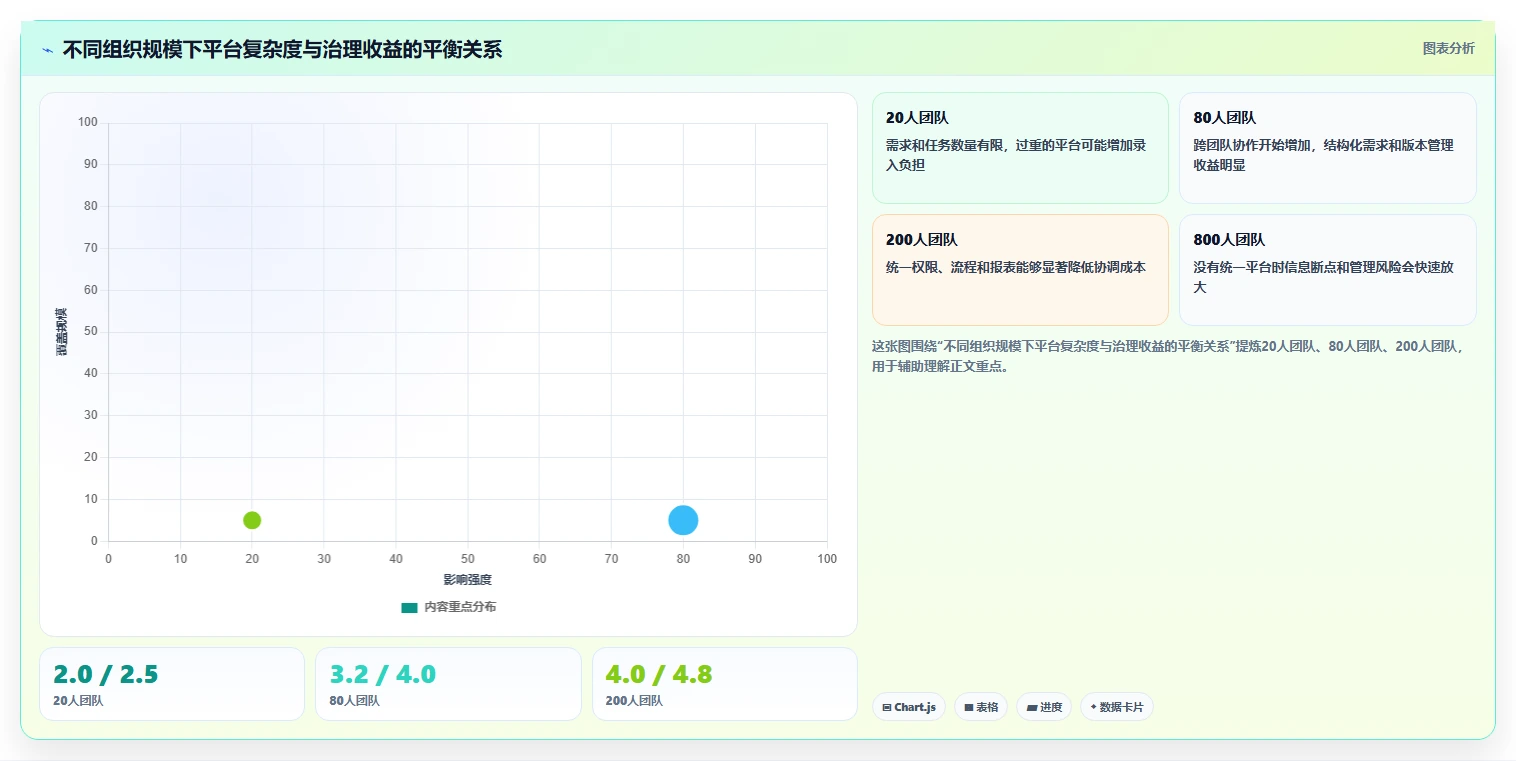1516x761 pixels.
Task: Click the 20人团队 label under 2.0 / 2.5
Action: point(78,701)
